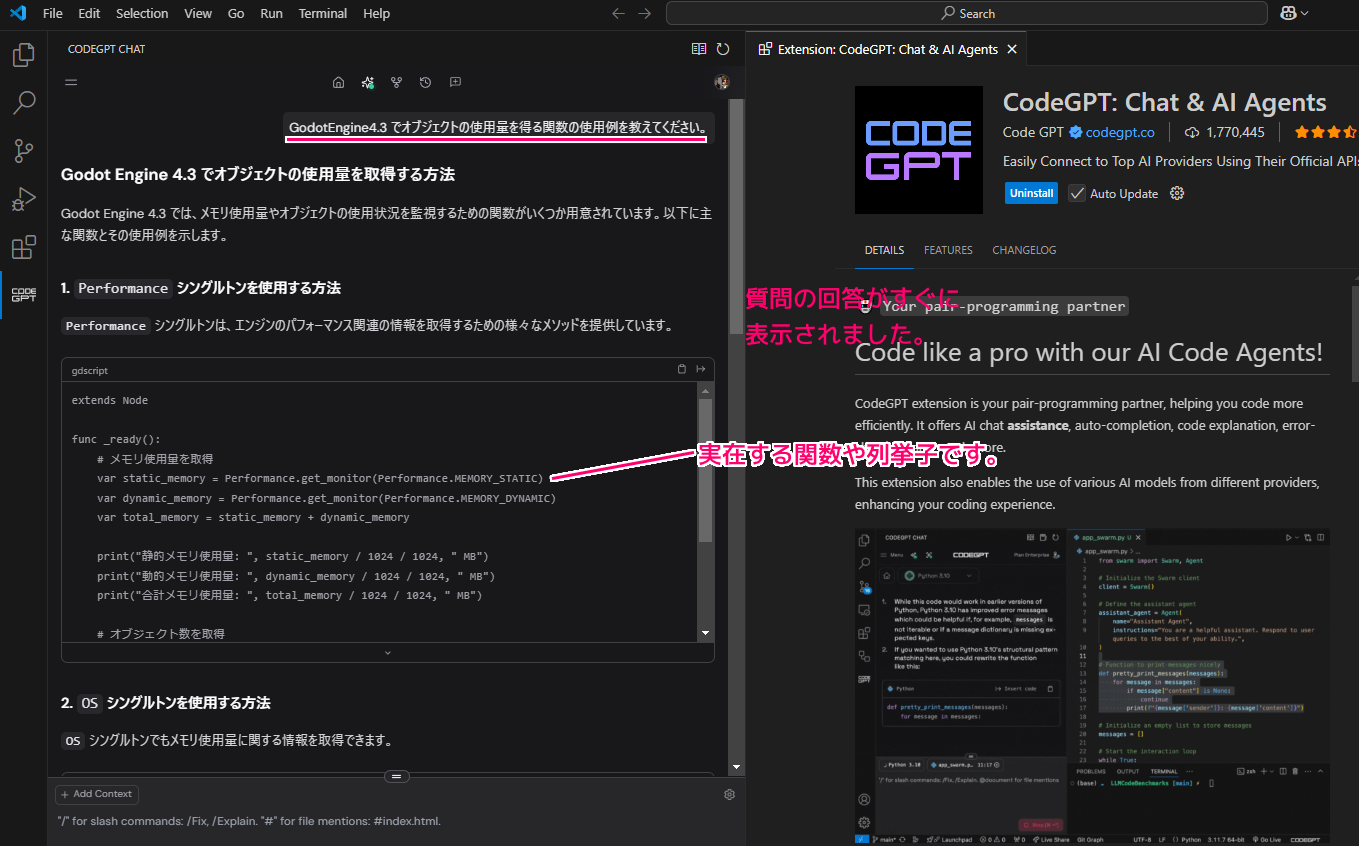
Task: Go back with the left arrow in title bar
Action: (x=618, y=13)
